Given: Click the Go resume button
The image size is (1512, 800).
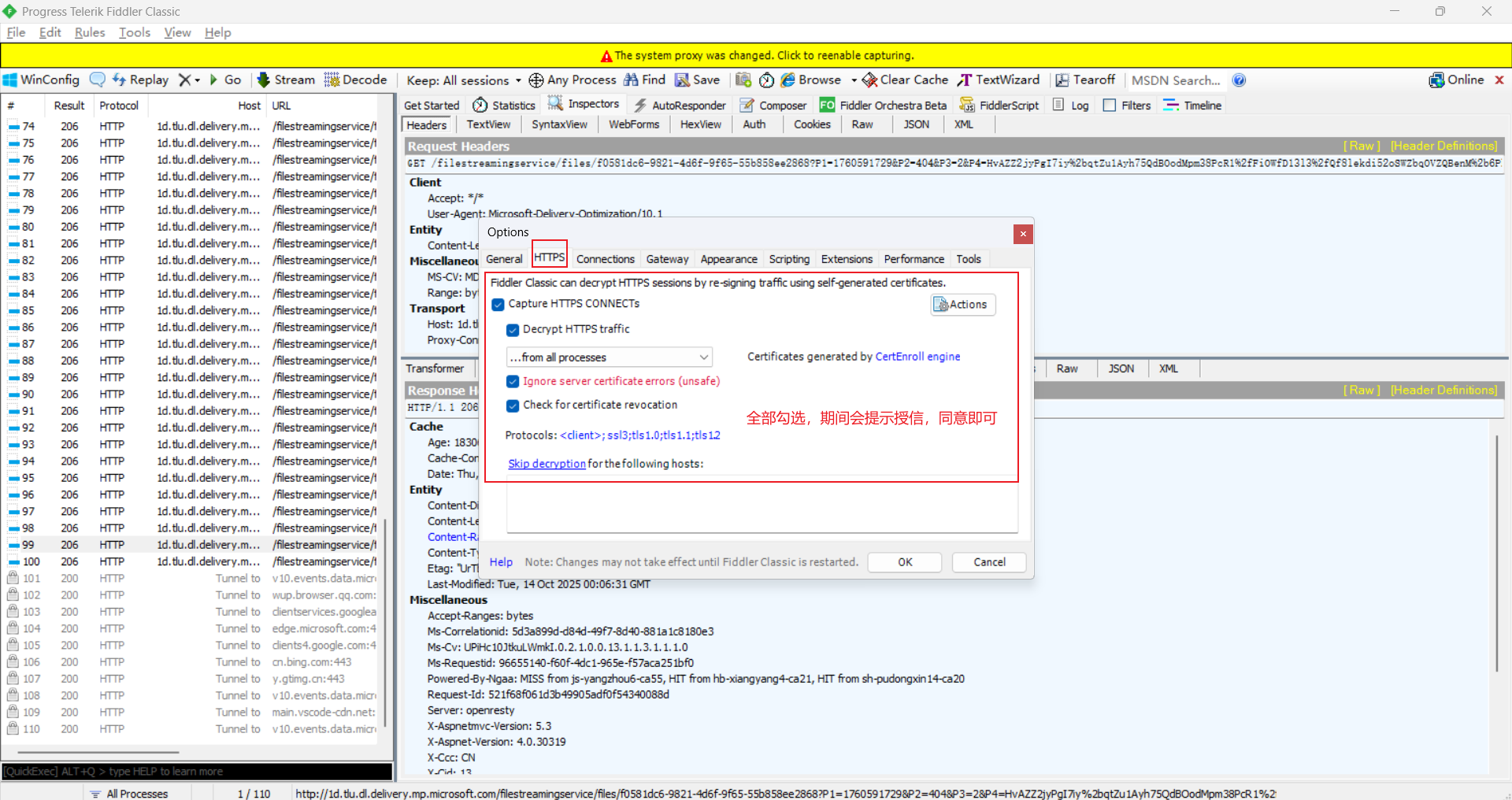Looking at the screenshot, I should coord(224,80).
